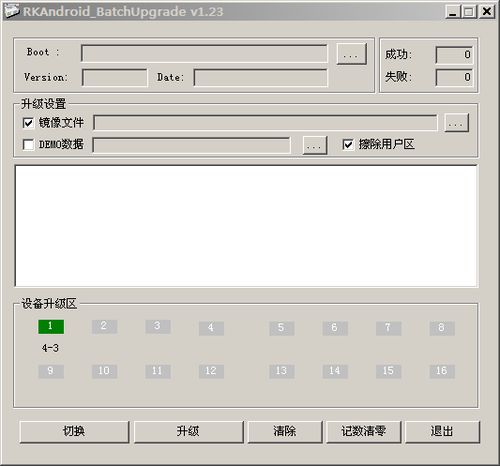Select device slot 9

[51, 371]
